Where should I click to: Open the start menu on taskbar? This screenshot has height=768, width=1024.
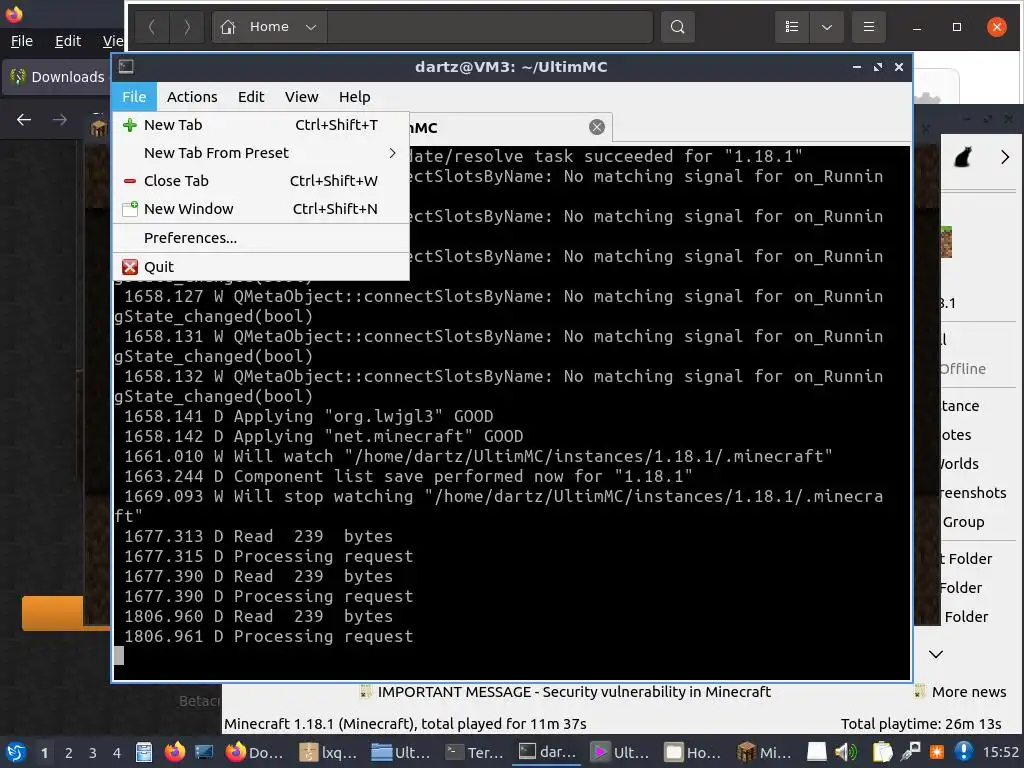(15, 752)
